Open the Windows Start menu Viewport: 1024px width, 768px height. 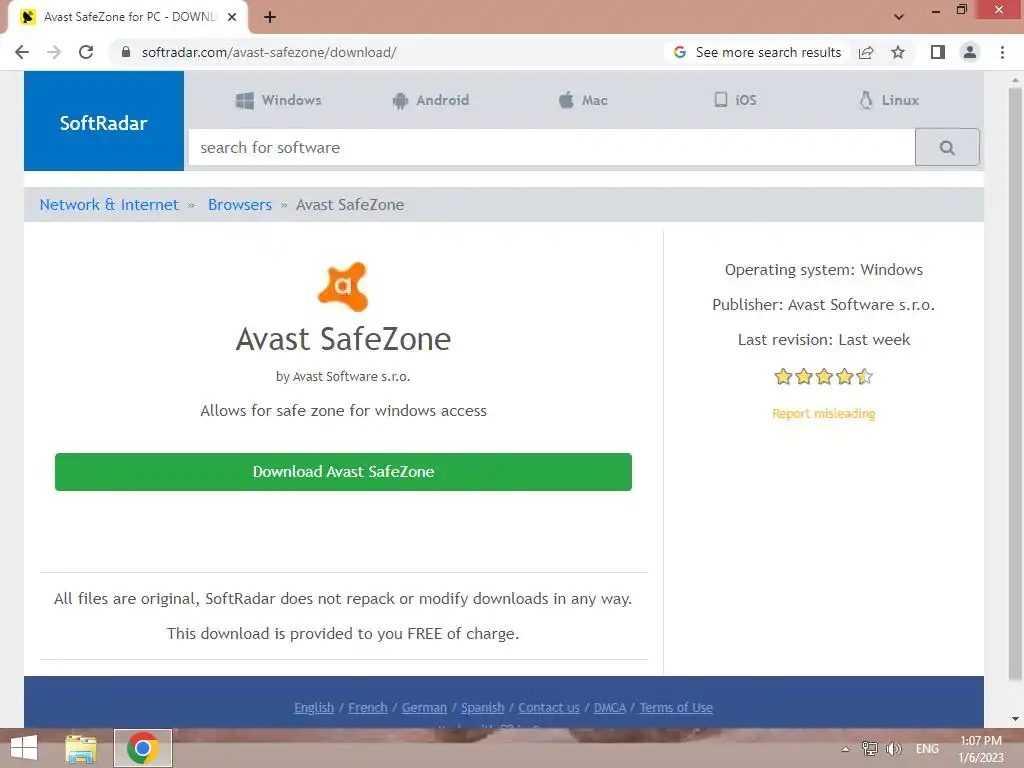(x=24, y=748)
